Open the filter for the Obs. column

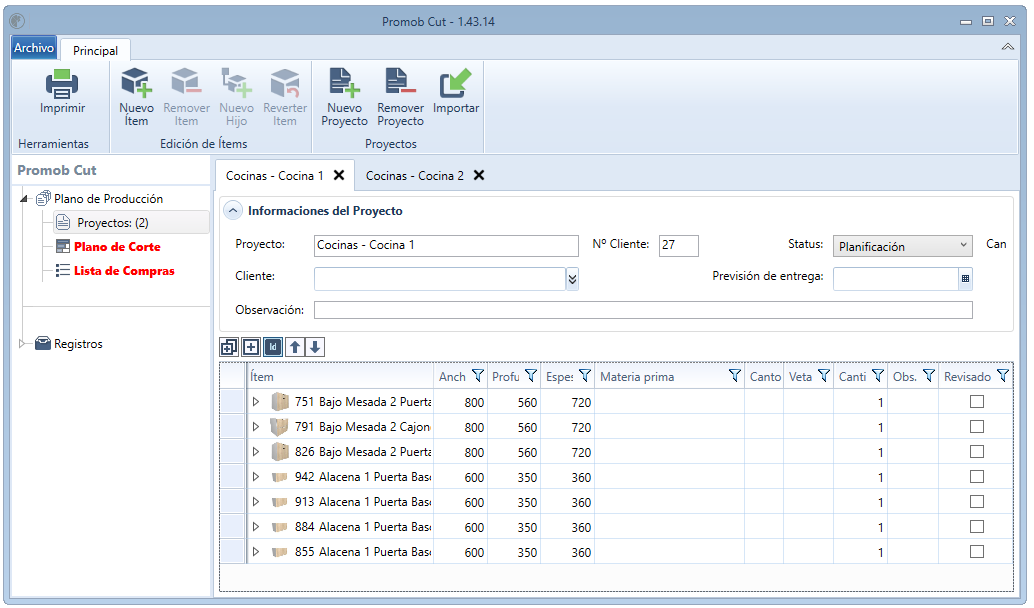pyautogui.click(x=928, y=376)
